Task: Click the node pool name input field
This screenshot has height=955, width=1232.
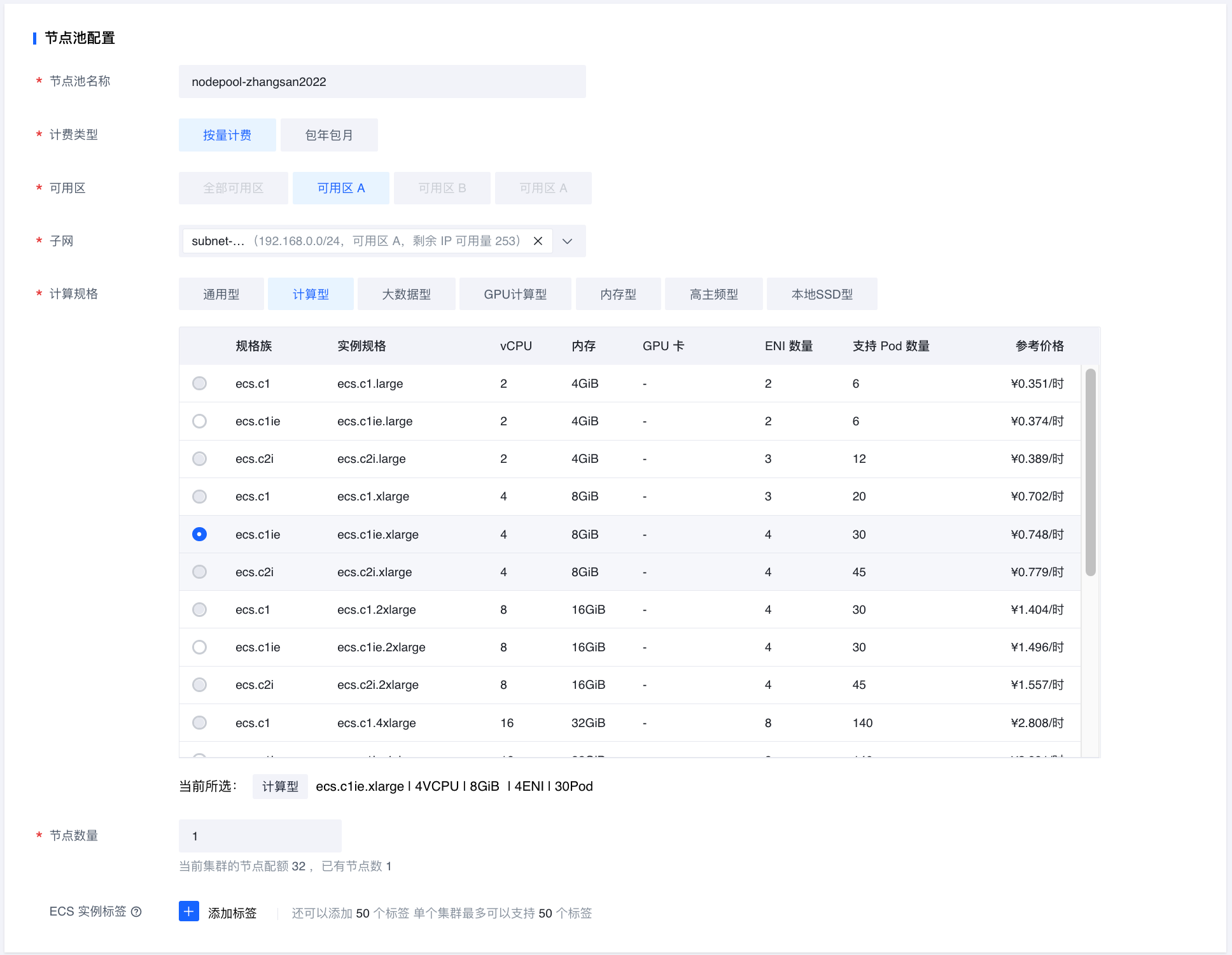Action: pyautogui.click(x=382, y=81)
